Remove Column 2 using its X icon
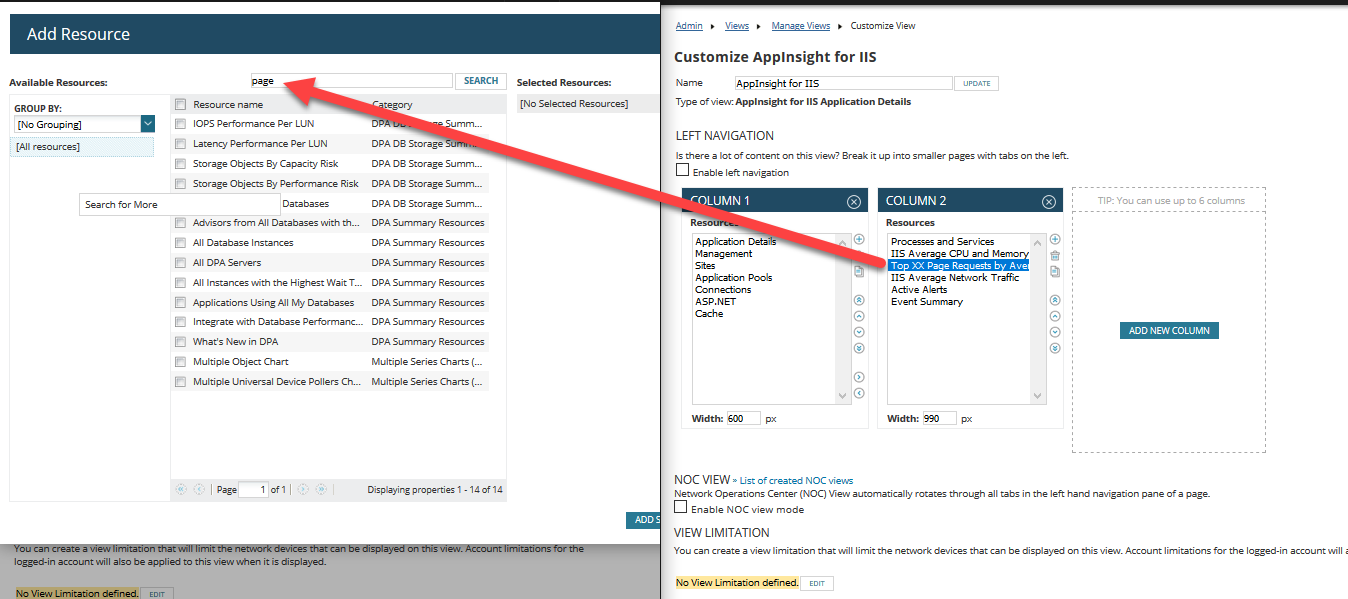This screenshot has height=599, width=1348. [1049, 201]
